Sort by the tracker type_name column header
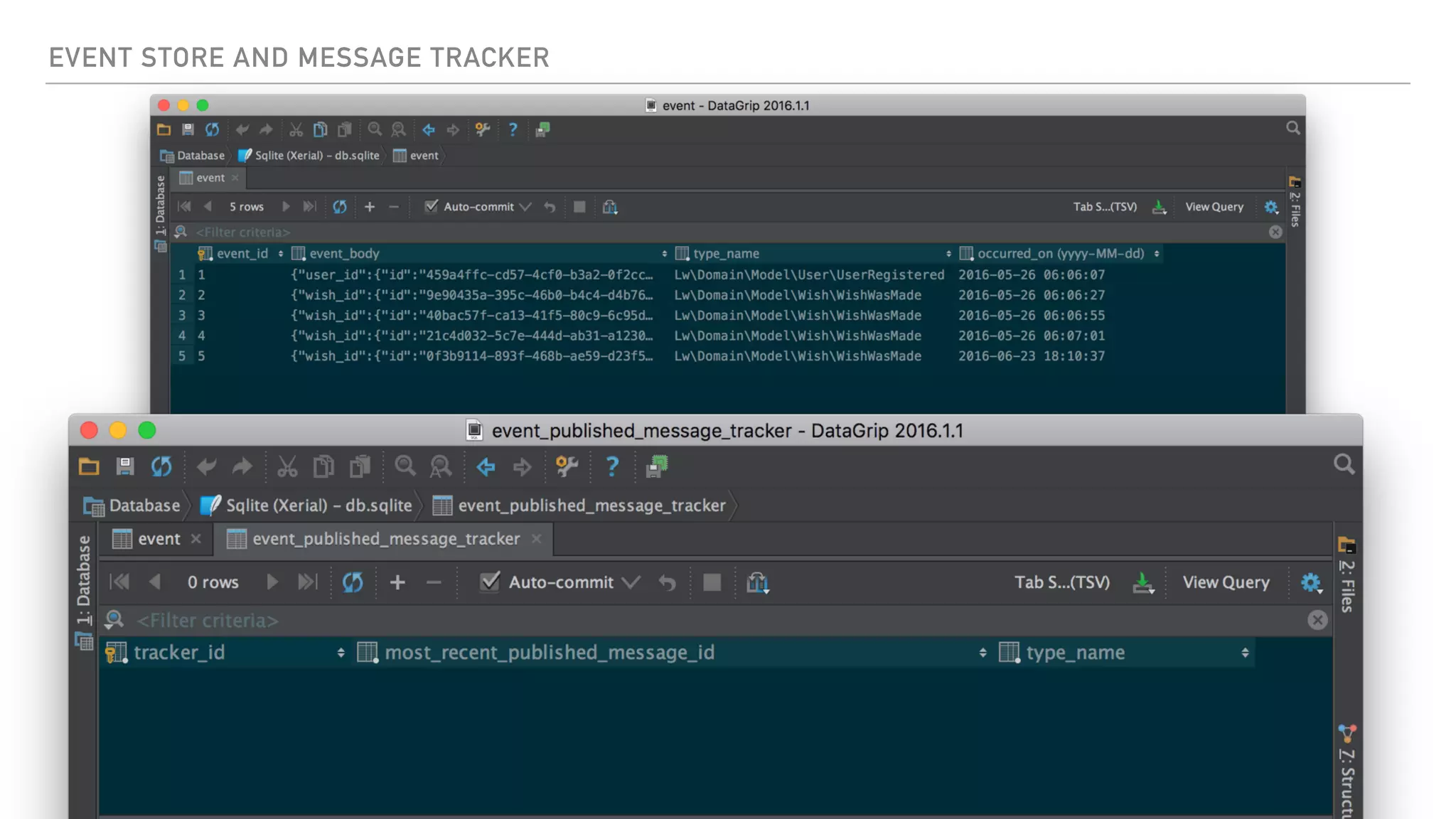Screen dimensions: 1456x819 coord(1125,653)
